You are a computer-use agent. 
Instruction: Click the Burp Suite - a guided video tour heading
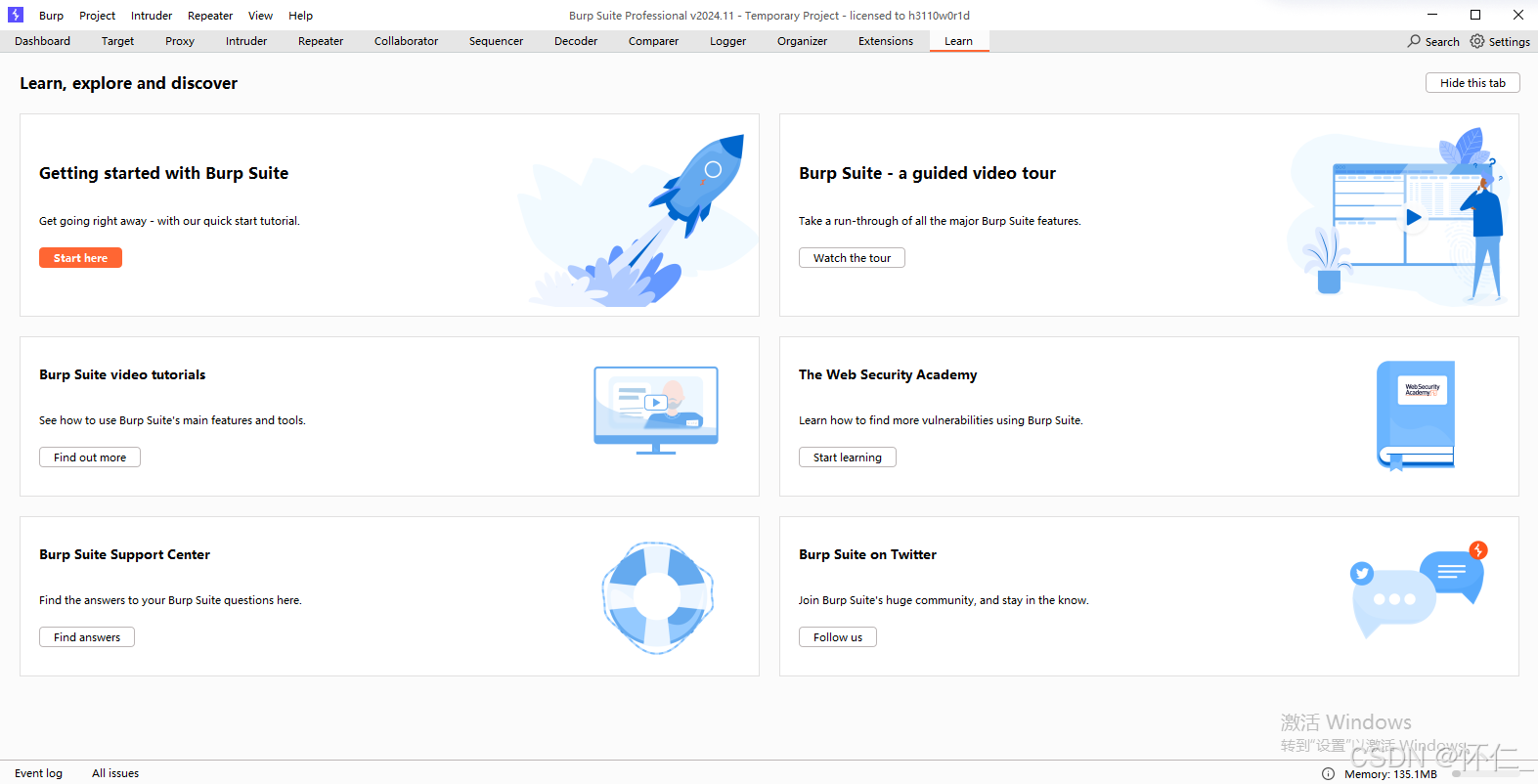click(927, 173)
